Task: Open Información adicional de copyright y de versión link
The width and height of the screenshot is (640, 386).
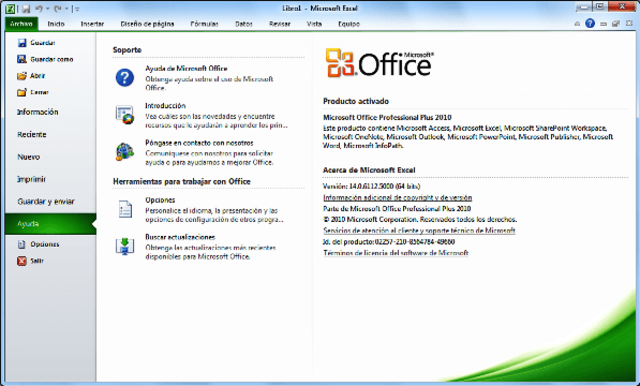Action: coord(398,198)
